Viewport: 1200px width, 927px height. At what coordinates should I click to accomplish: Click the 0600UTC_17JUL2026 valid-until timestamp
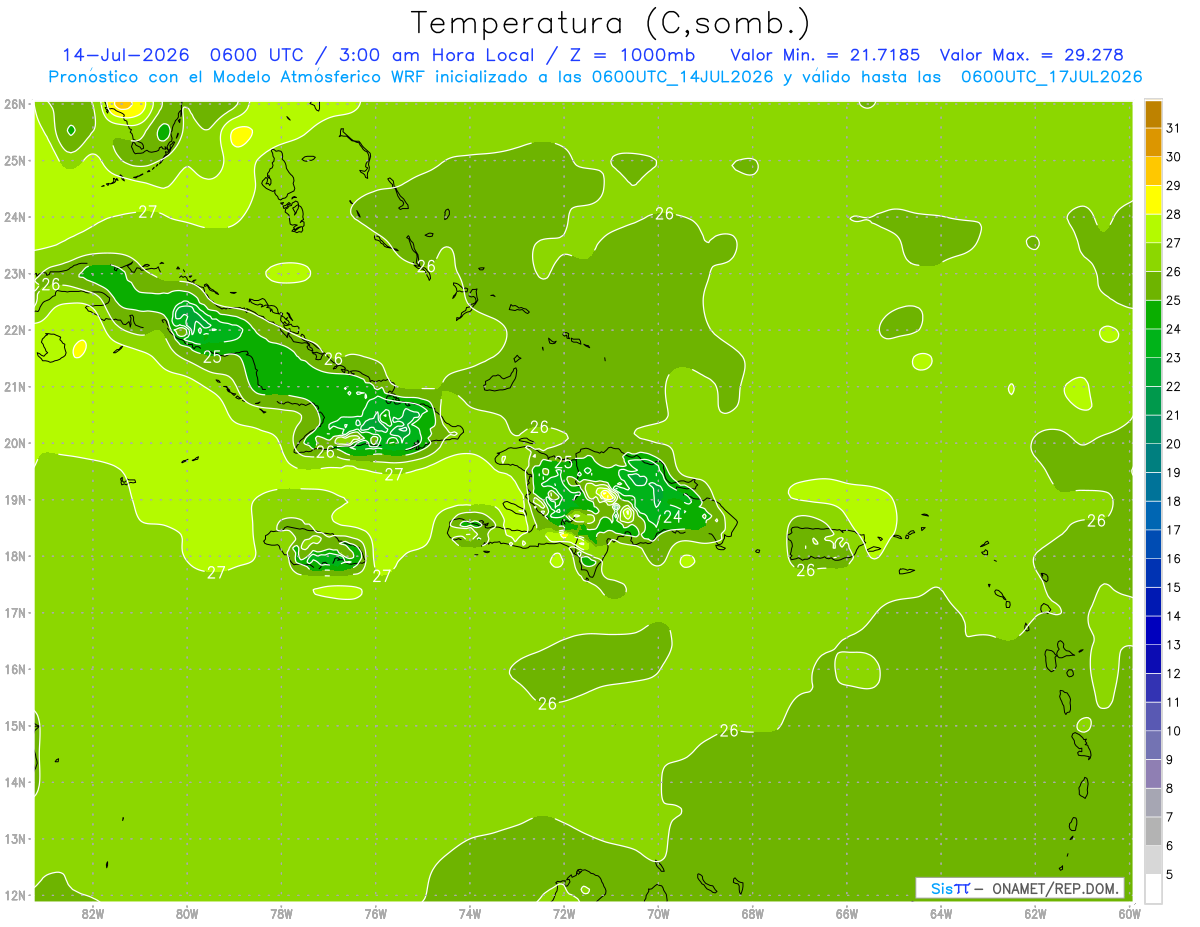pyautogui.click(x=1051, y=76)
